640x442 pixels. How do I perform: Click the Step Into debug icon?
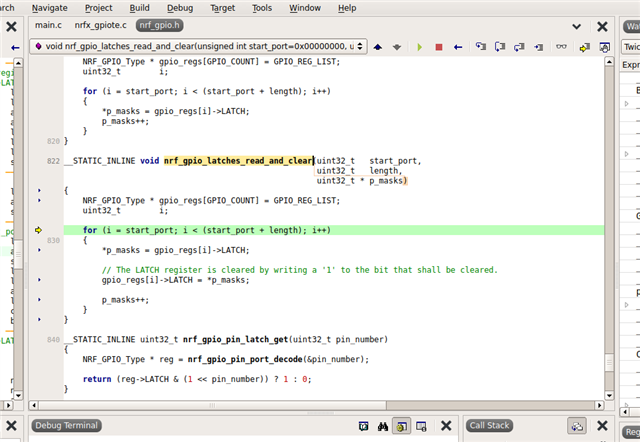(x=481, y=47)
